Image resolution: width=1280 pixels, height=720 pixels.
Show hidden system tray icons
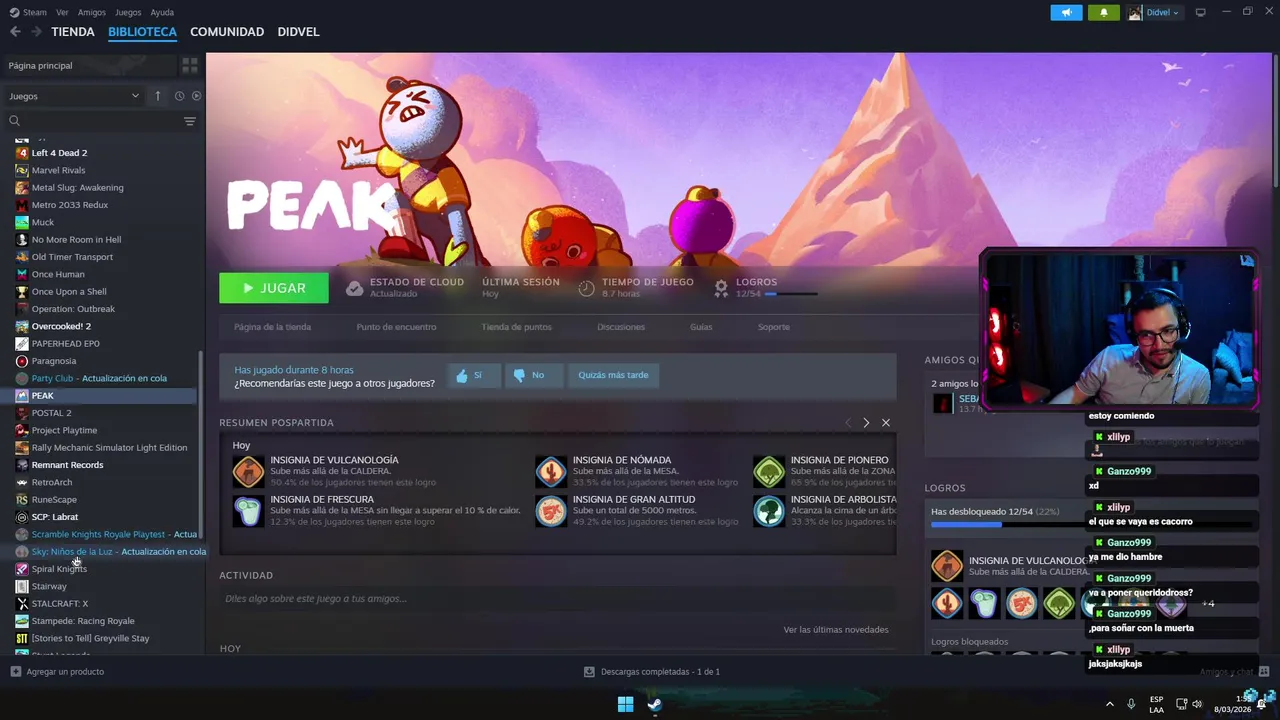(x=1109, y=704)
